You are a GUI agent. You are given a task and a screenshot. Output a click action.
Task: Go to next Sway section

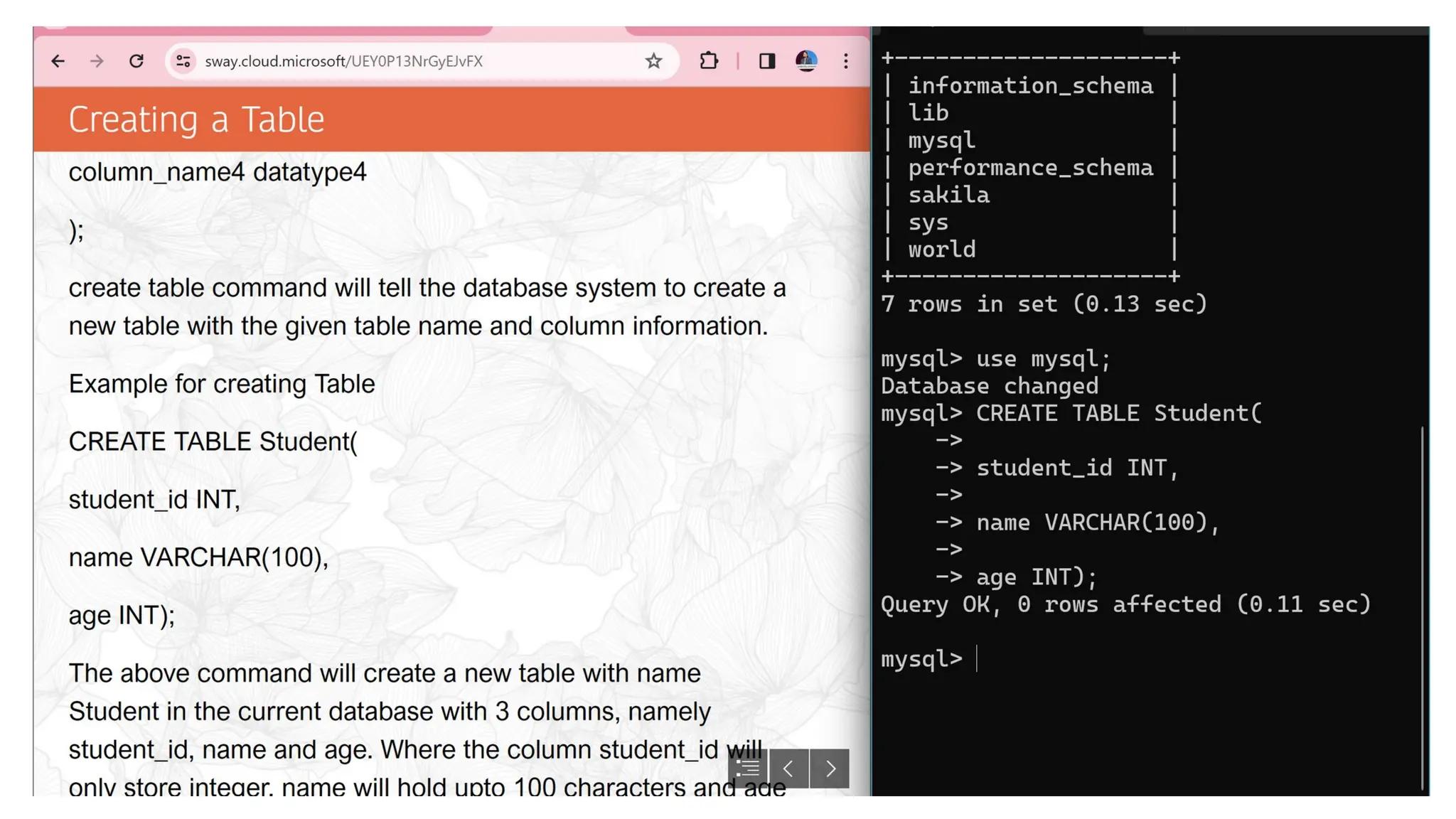(830, 768)
